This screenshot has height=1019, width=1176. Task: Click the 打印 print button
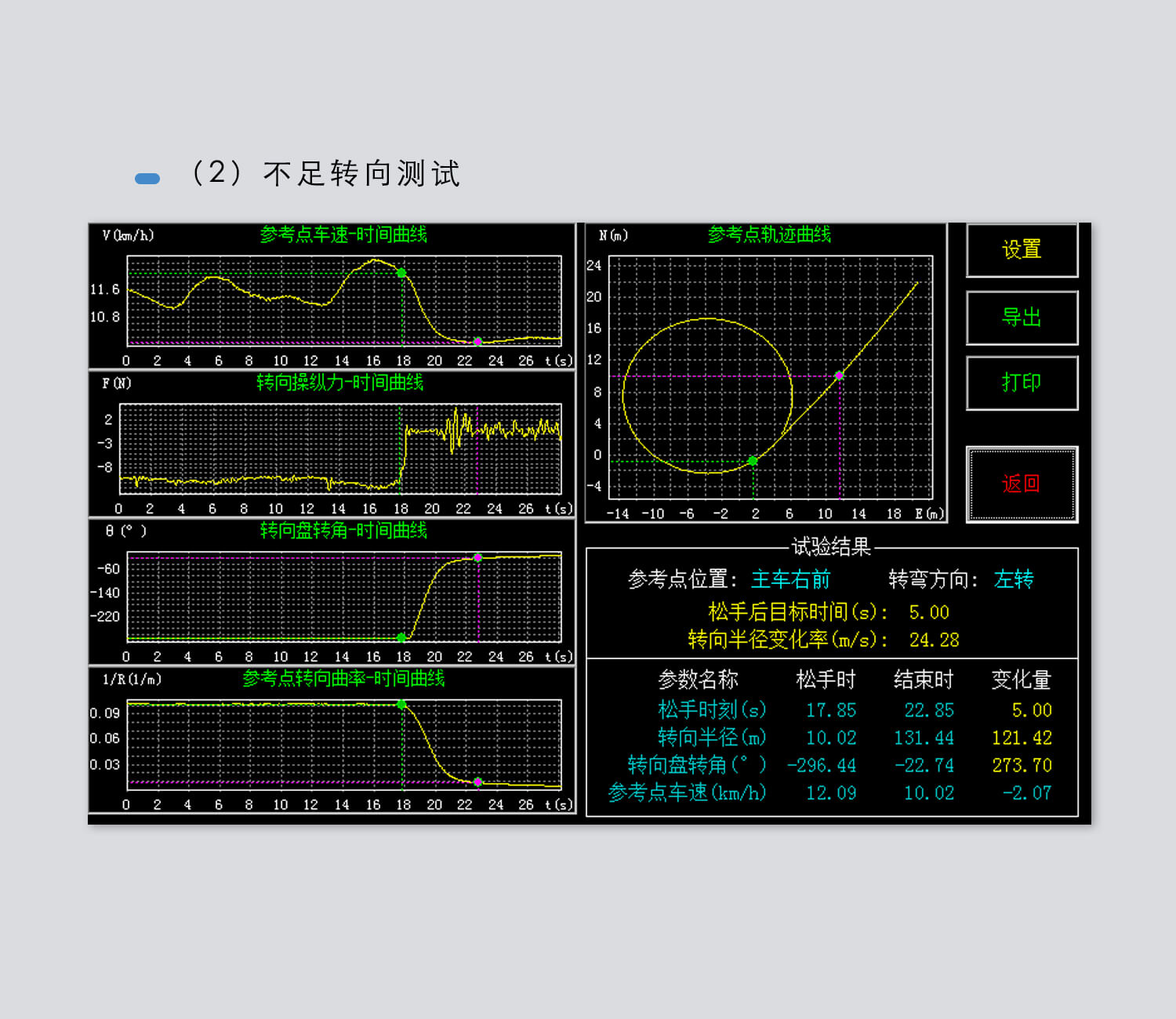1022,383
